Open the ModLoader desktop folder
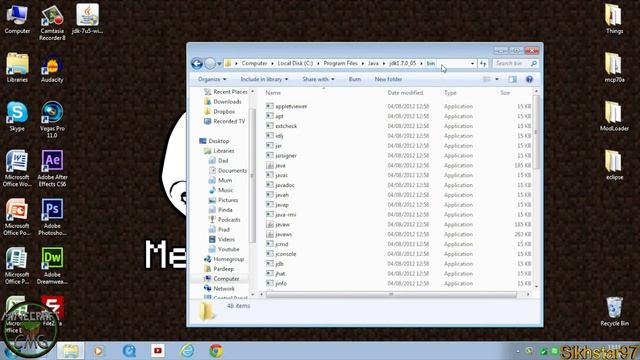This screenshot has width=640, height=360. point(614,117)
